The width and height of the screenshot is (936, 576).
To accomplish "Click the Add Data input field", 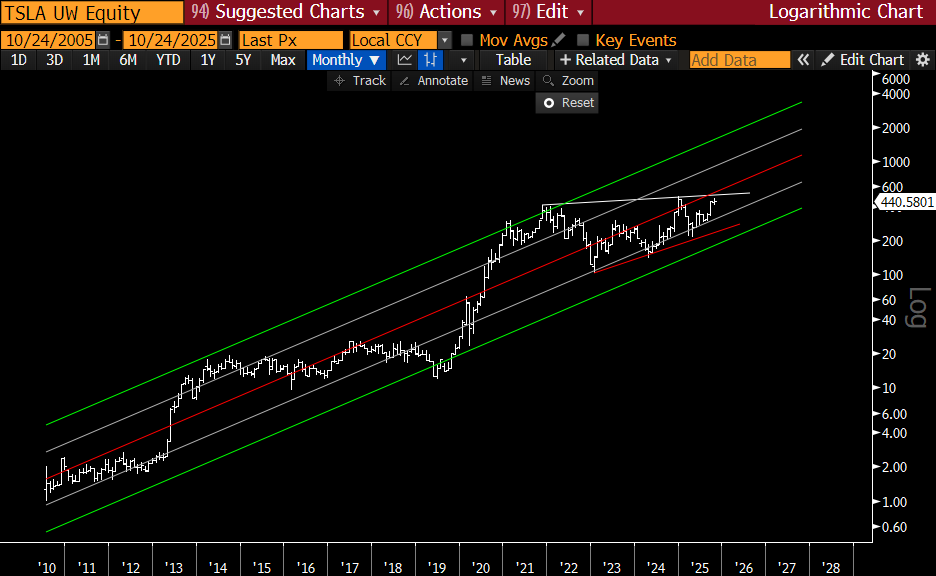I will click(740, 60).
